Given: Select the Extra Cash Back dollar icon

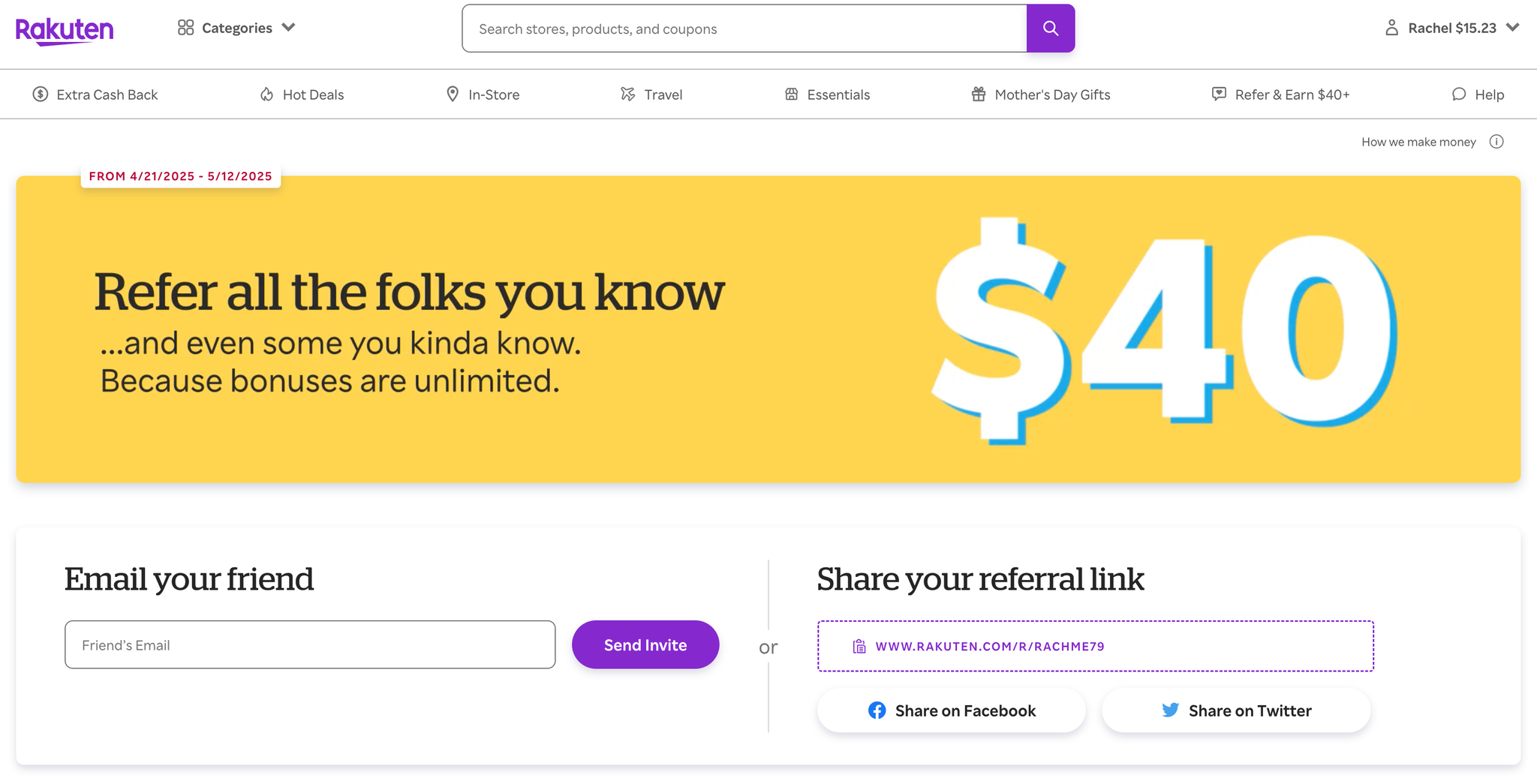Looking at the screenshot, I should click(42, 95).
